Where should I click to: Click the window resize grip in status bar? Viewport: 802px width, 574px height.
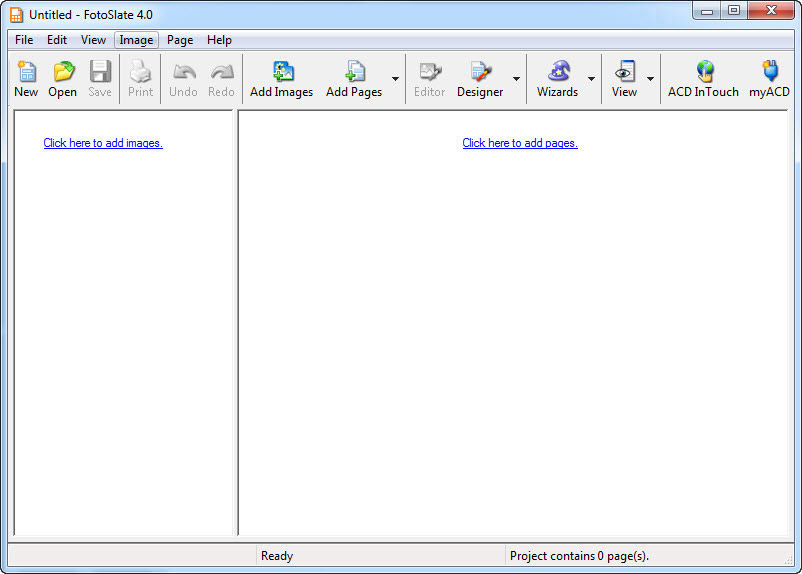pyautogui.click(x=788, y=560)
